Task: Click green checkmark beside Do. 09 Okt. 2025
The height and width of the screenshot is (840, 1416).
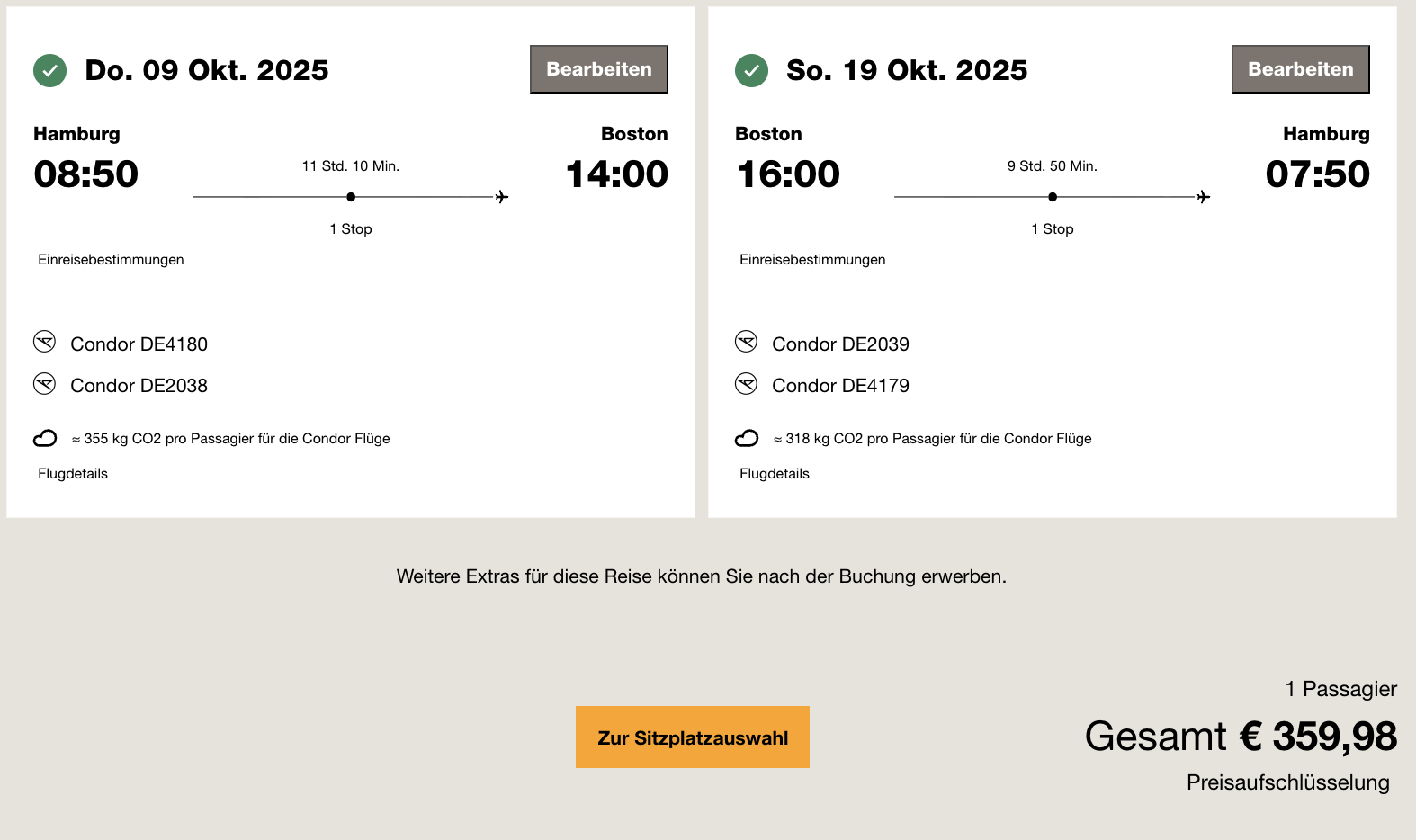Action: pyautogui.click(x=49, y=70)
